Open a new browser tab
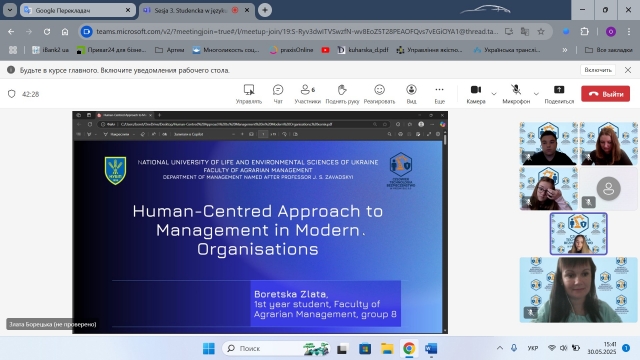The image size is (640, 360). 265,10
